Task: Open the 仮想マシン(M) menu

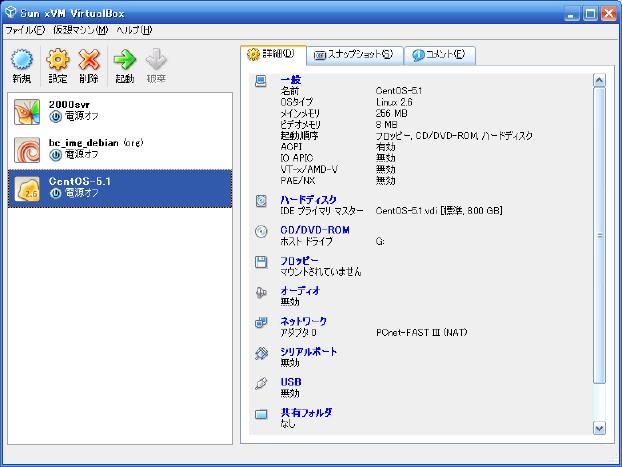Action: [x=81, y=30]
